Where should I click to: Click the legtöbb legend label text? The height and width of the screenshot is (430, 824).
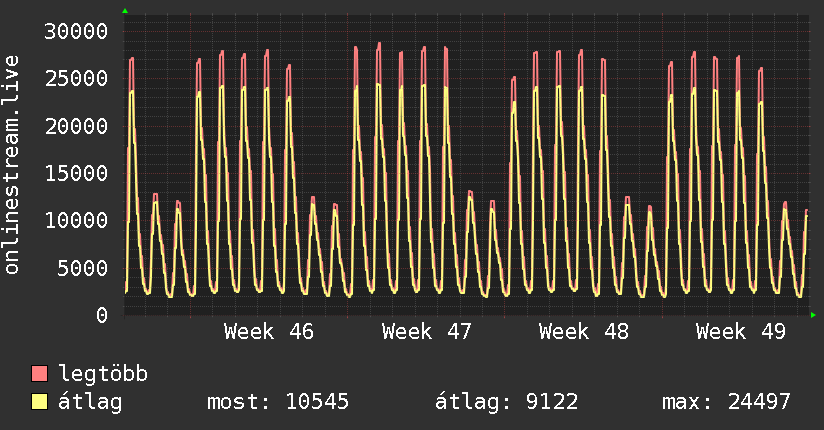(x=104, y=375)
